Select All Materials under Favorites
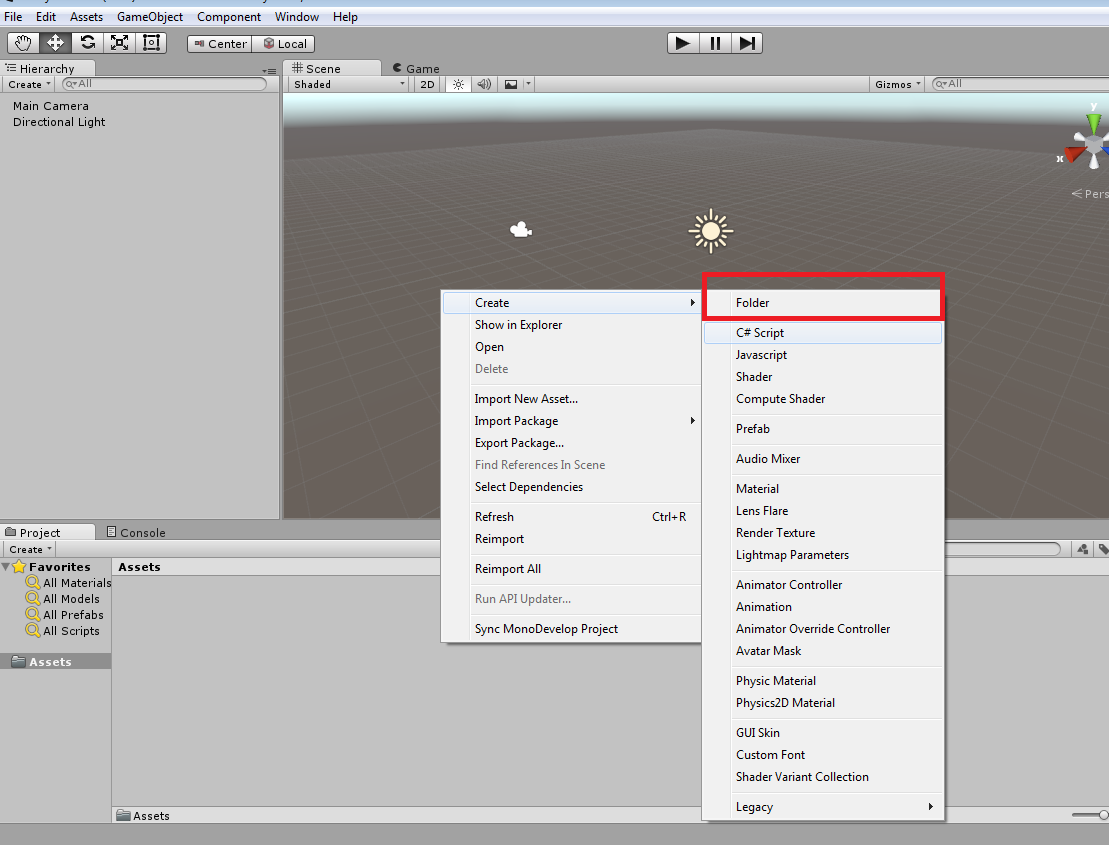 (69, 583)
